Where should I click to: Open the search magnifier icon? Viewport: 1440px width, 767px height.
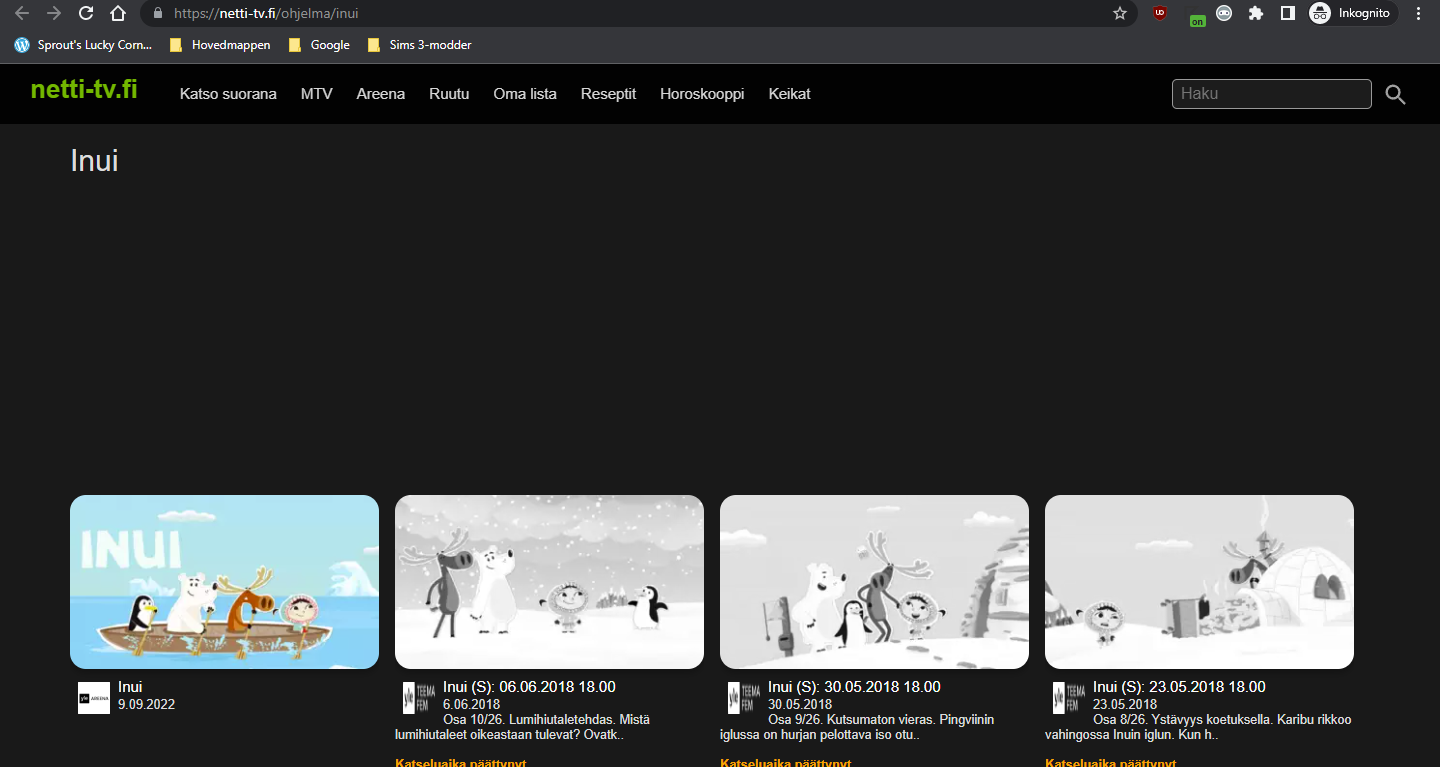1395,94
